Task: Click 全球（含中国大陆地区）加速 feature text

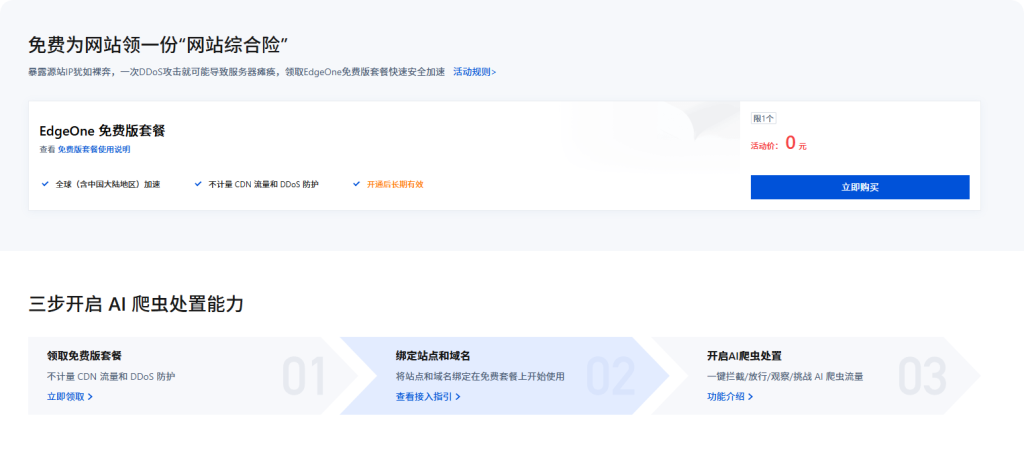Action: (x=108, y=184)
